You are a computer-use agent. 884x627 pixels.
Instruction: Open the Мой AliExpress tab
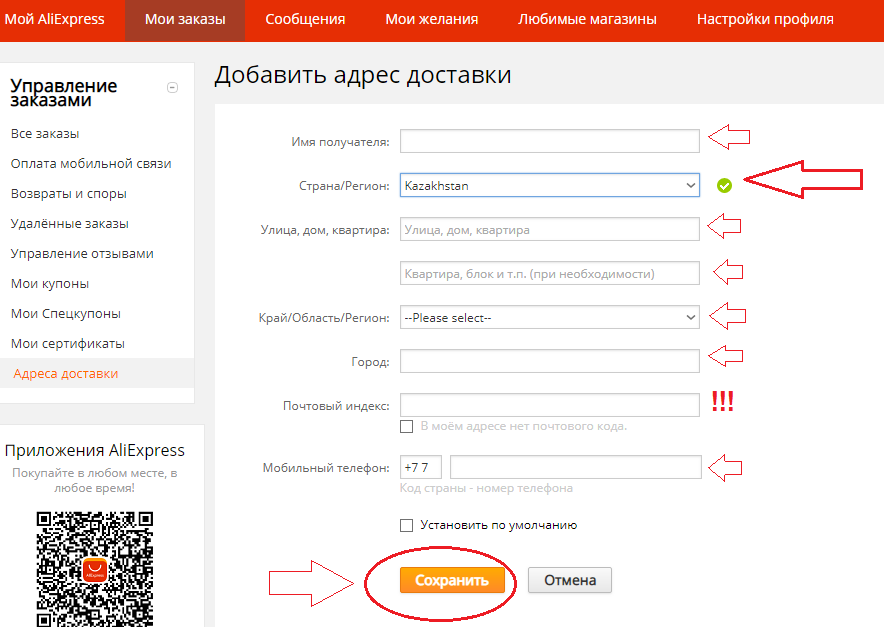(x=55, y=19)
